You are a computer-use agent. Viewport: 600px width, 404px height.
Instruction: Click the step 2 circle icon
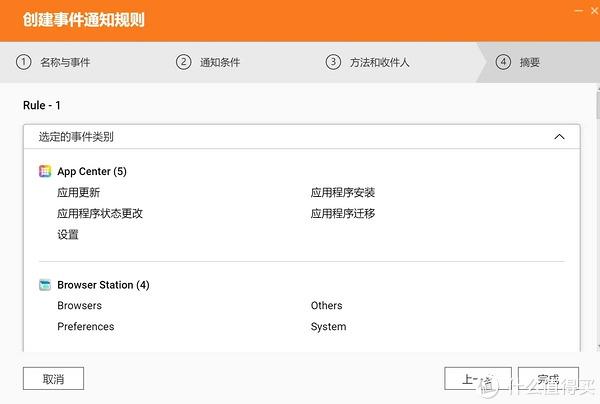click(x=183, y=62)
